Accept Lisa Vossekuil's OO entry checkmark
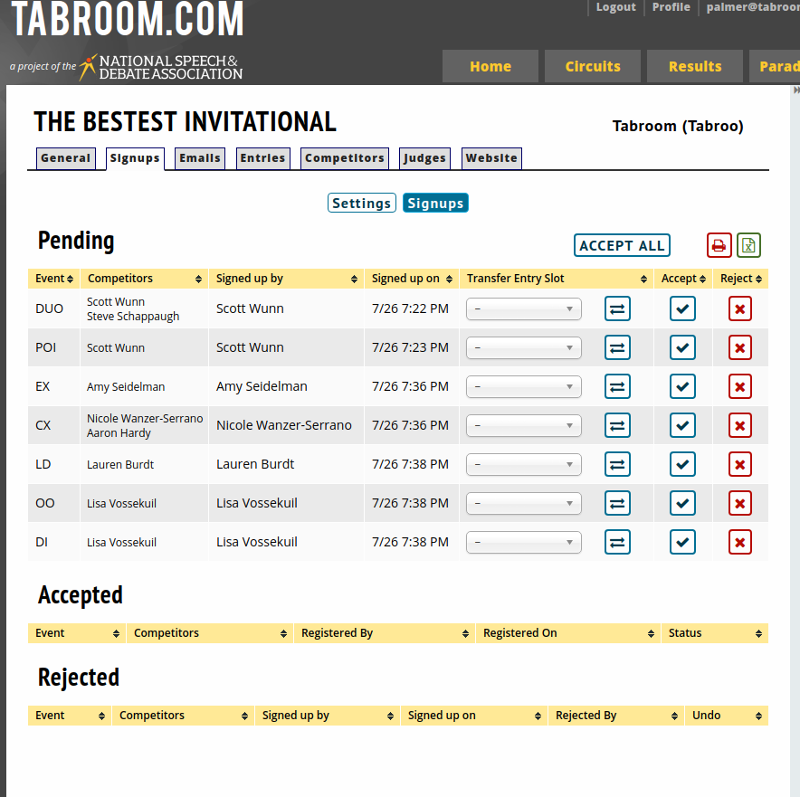The height and width of the screenshot is (797, 800). pos(682,504)
